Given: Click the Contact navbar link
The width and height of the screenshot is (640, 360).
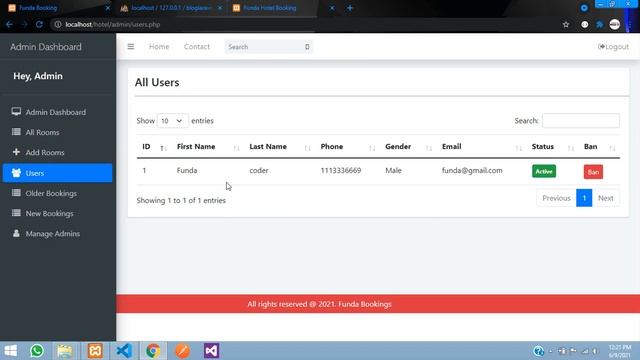Looking at the screenshot, I should [197, 47].
